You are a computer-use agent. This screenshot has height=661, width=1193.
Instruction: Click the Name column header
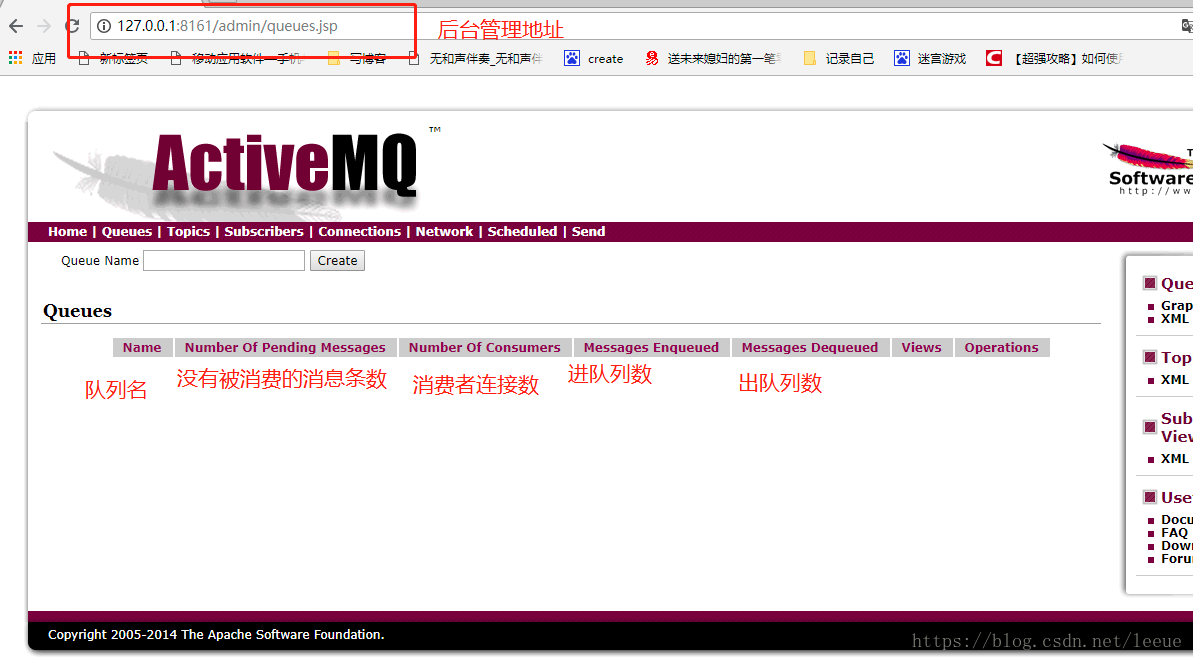coord(142,348)
